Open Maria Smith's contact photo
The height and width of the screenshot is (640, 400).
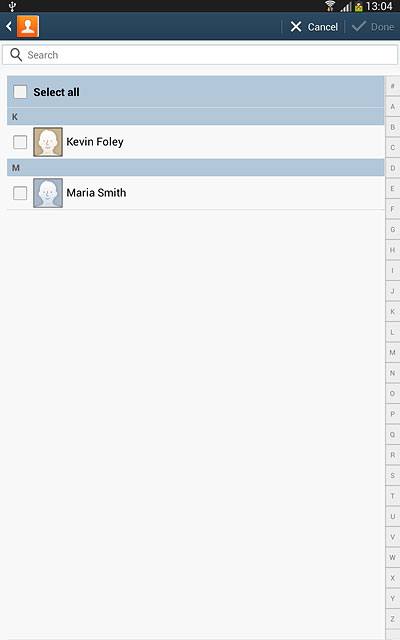tap(48, 193)
